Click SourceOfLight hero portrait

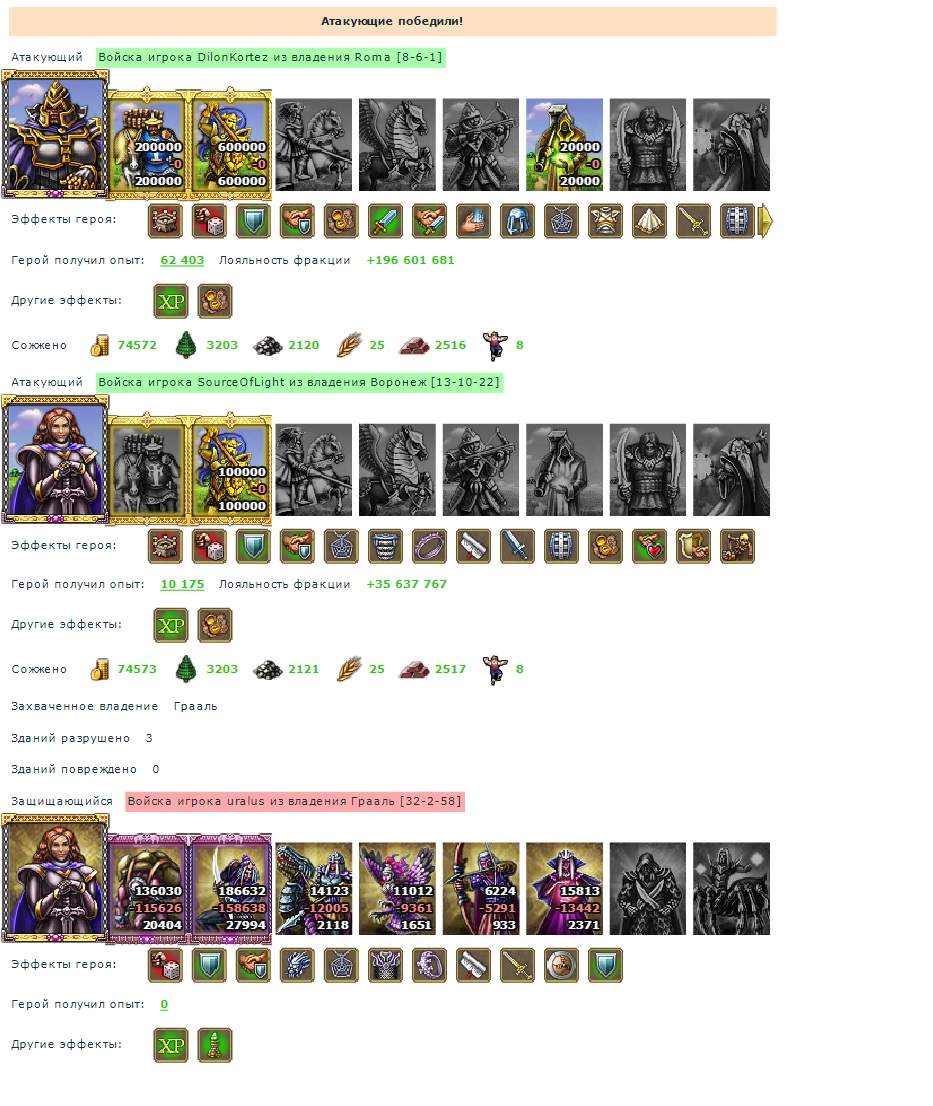click(55, 460)
